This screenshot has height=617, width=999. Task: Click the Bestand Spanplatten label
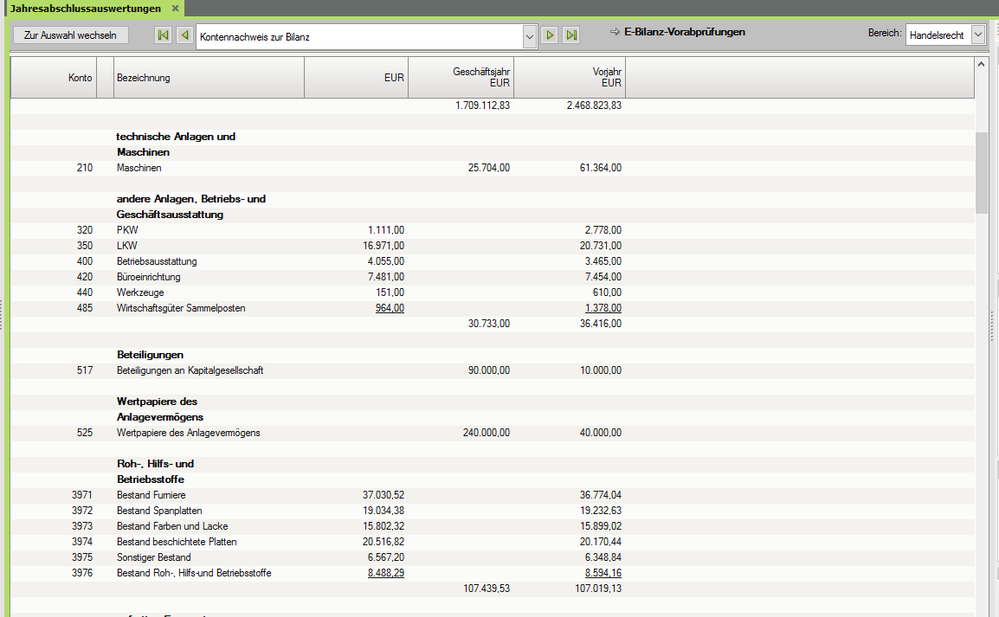159,511
